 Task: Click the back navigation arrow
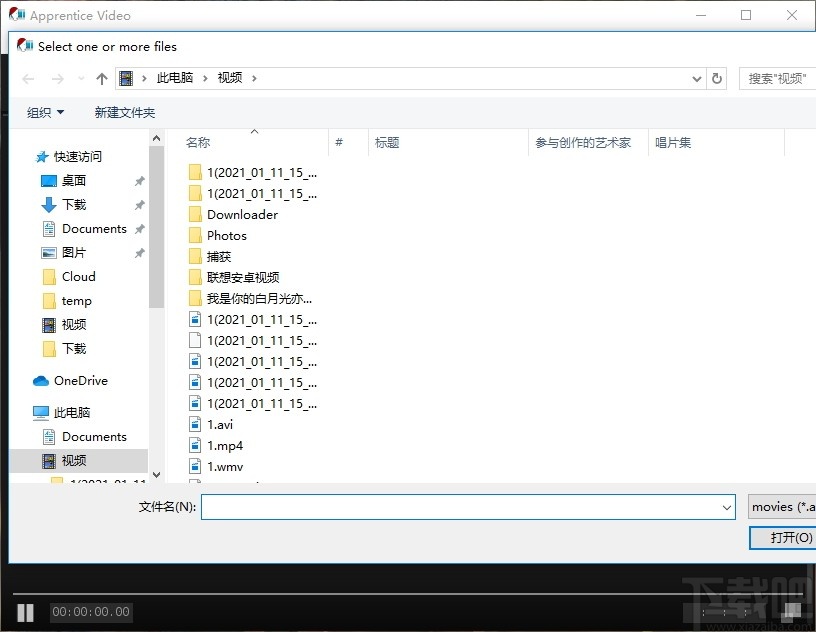click(x=28, y=78)
